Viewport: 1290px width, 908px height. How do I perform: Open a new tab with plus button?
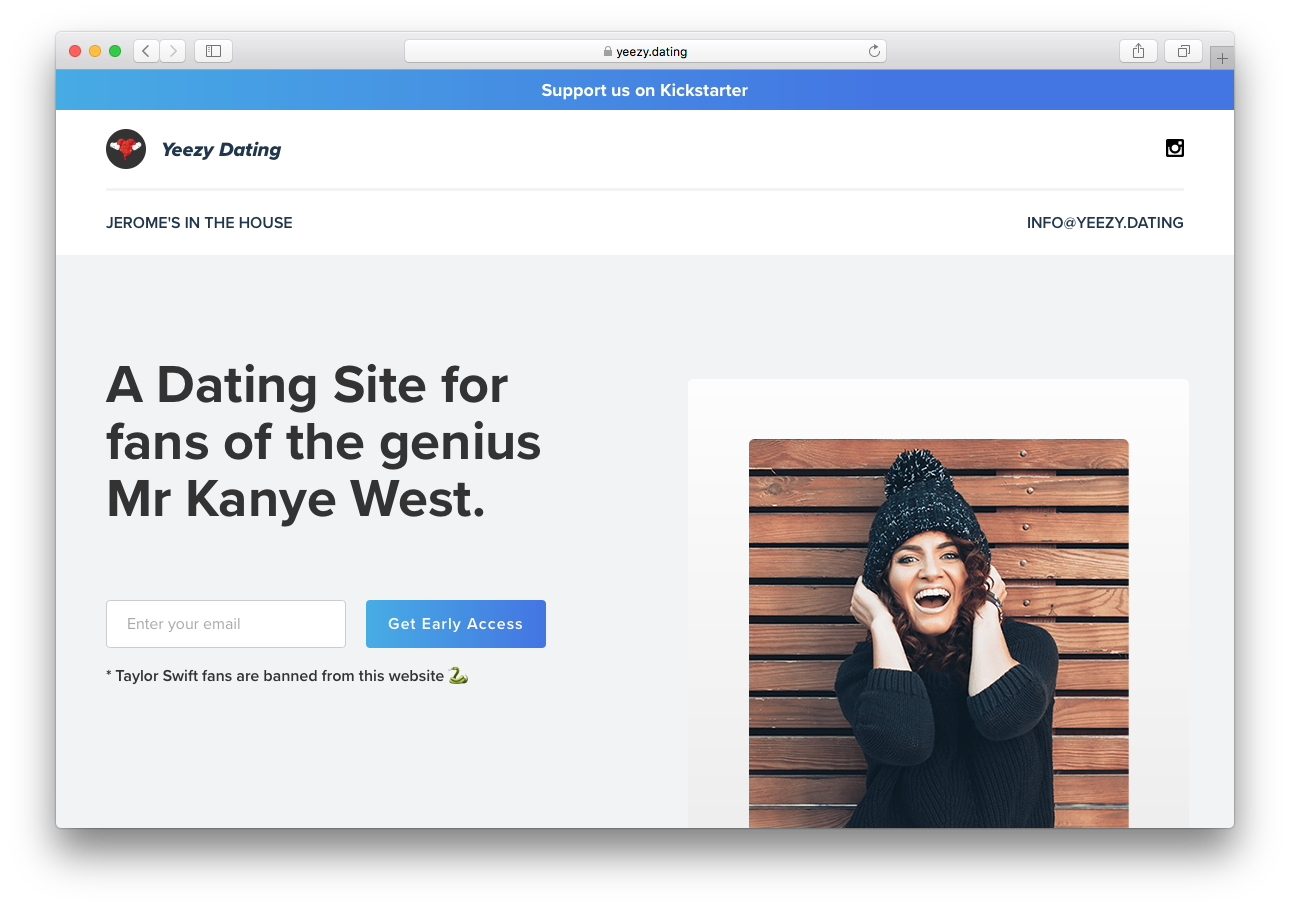[x=1222, y=58]
